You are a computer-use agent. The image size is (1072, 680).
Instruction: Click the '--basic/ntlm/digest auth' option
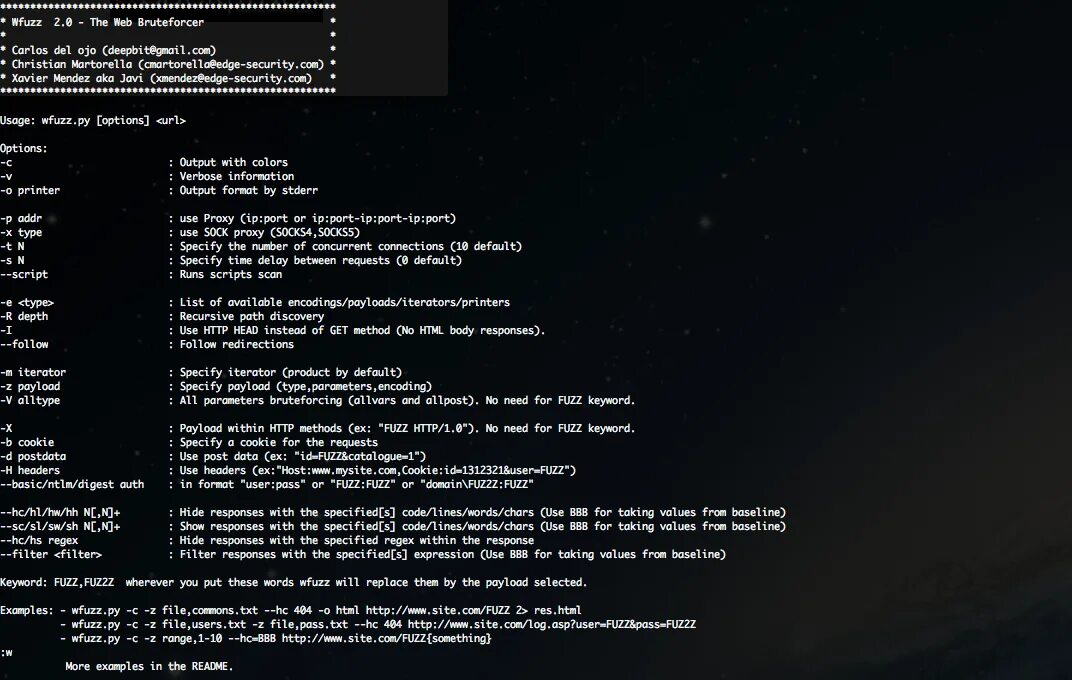pos(72,485)
